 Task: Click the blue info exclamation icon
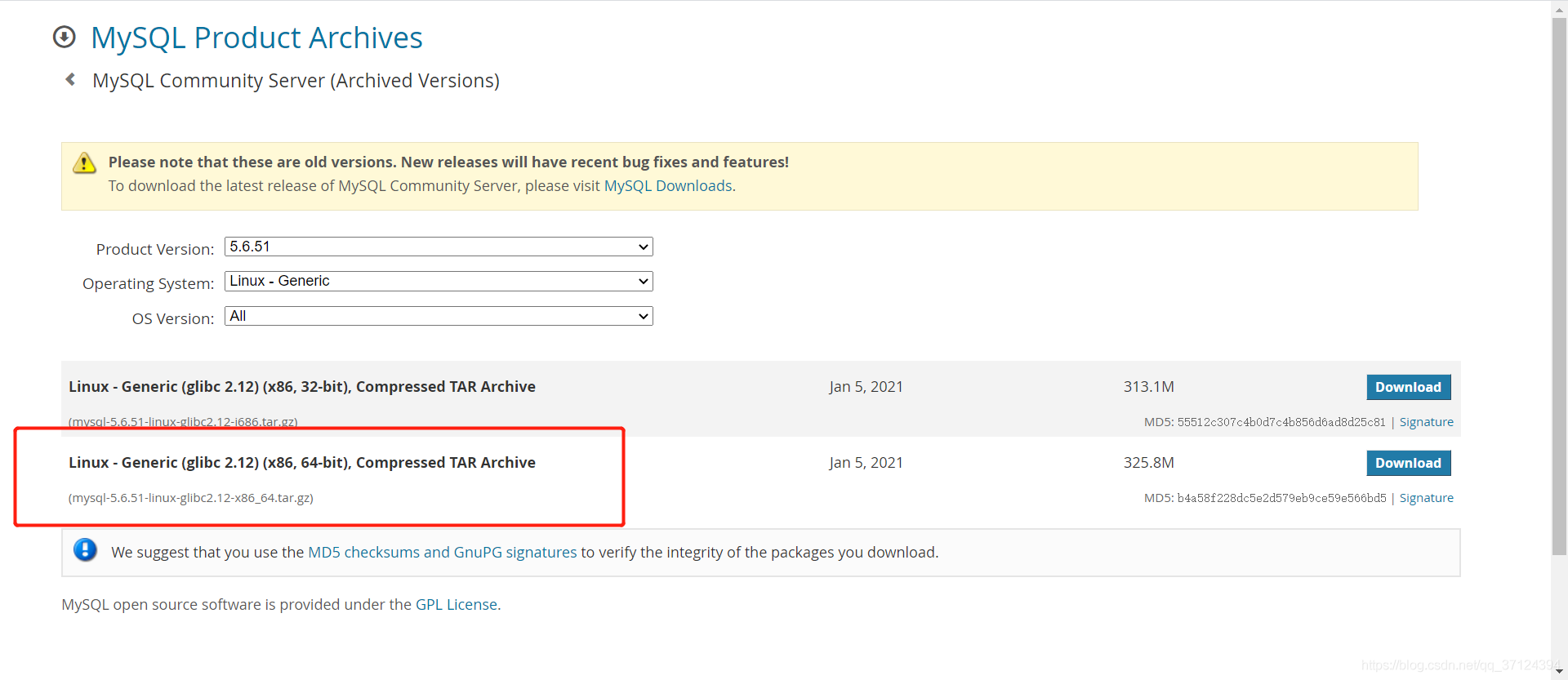tap(85, 550)
